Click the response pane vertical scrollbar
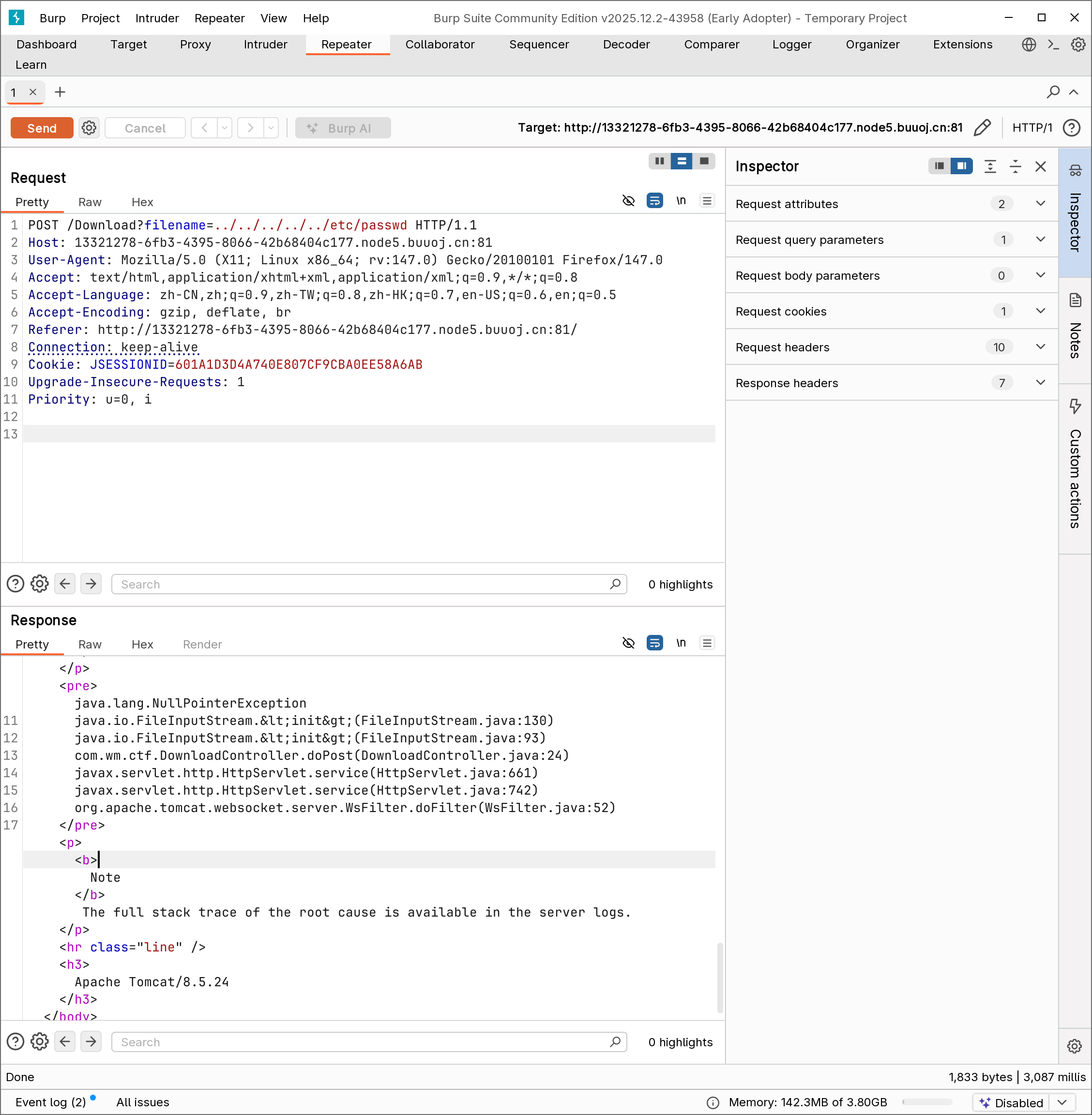Screen dimensions: 1092x1115 point(719,977)
